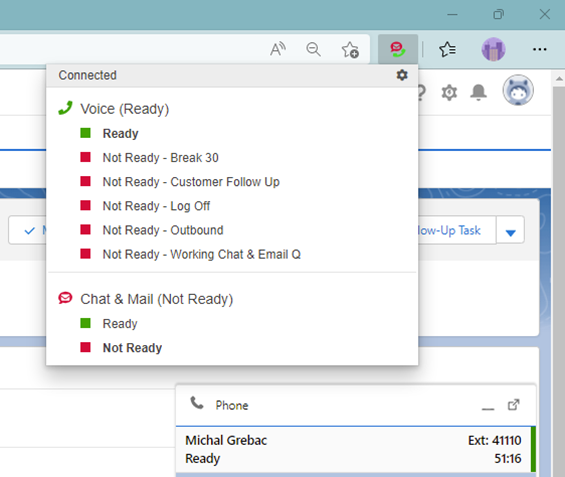Minimize the browser window
This screenshot has width=565, height=477.
[452, 15]
